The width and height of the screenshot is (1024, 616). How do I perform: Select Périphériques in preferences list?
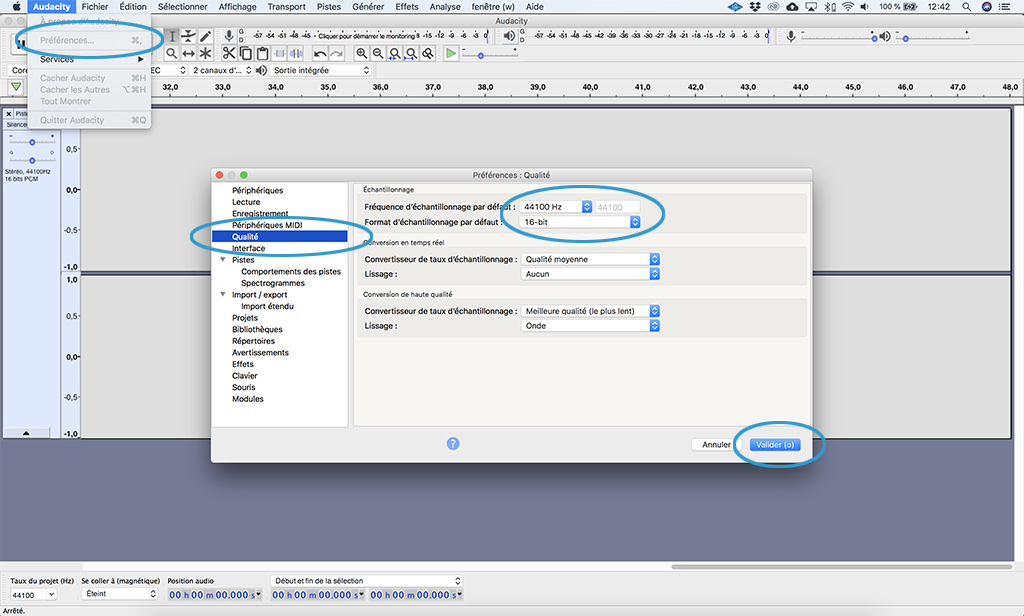[x=257, y=191]
